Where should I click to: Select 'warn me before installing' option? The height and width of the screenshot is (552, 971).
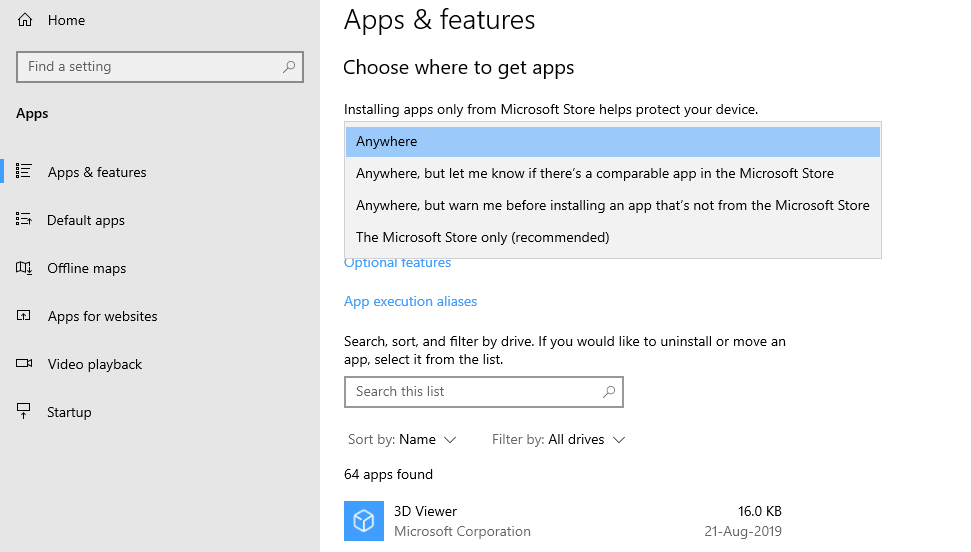(612, 206)
